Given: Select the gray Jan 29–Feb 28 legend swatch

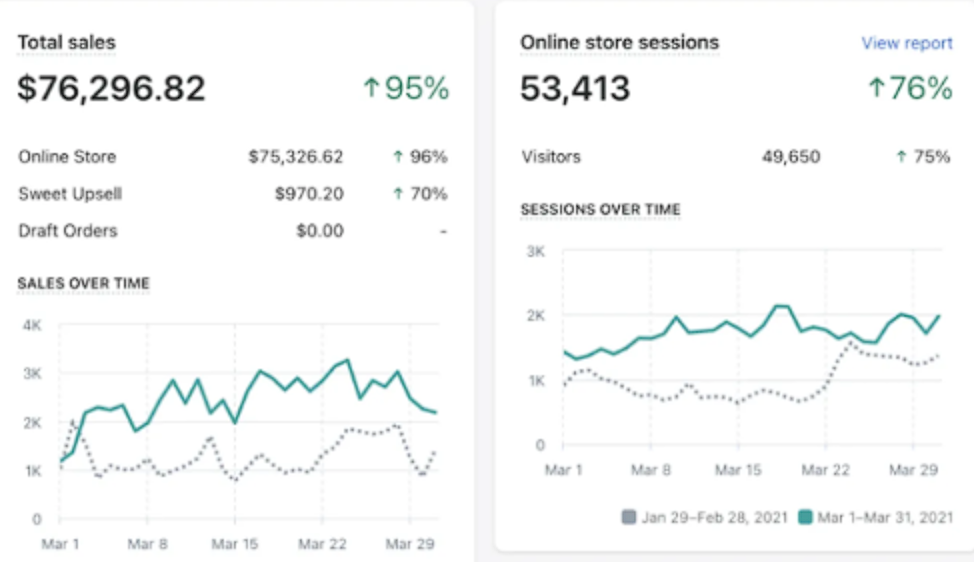Looking at the screenshot, I should pyautogui.click(x=629, y=517).
